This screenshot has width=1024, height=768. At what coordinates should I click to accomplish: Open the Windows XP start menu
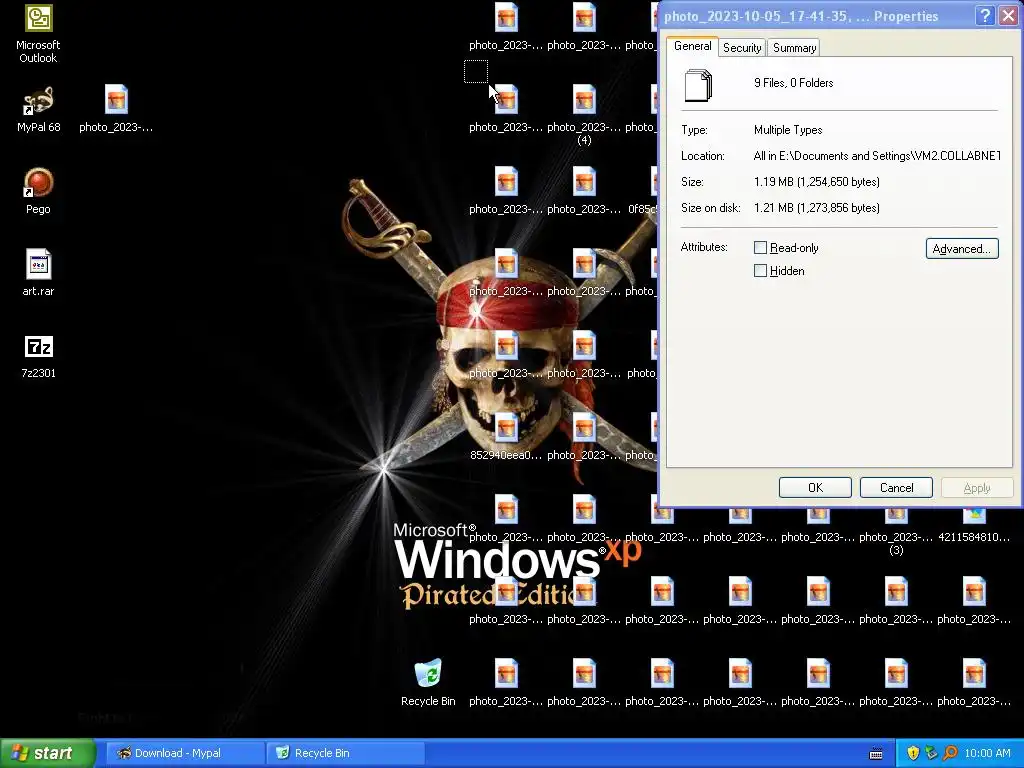click(x=48, y=753)
